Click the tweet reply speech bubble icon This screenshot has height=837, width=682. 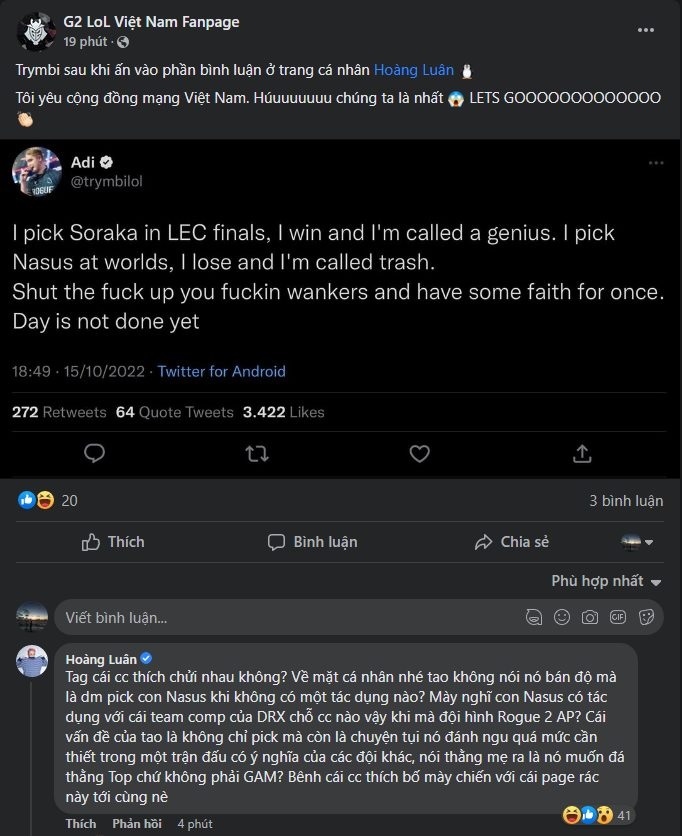click(x=95, y=454)
